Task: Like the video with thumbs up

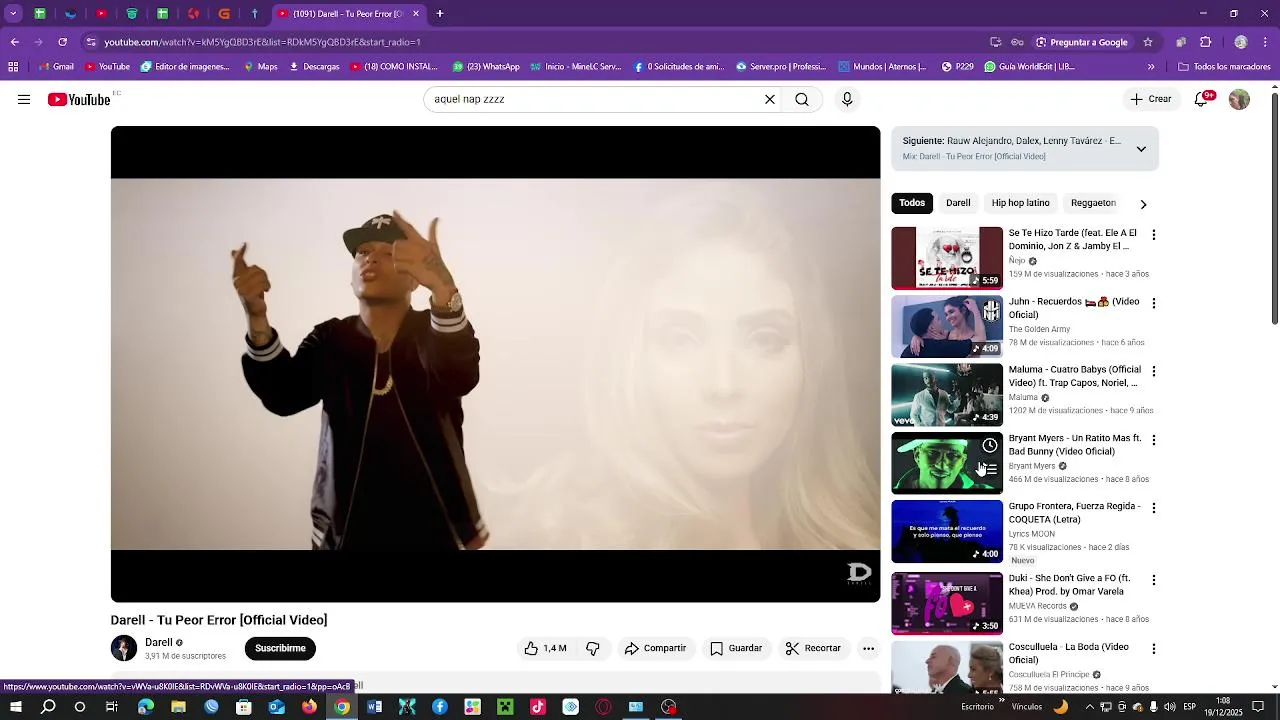Action: 545,648
